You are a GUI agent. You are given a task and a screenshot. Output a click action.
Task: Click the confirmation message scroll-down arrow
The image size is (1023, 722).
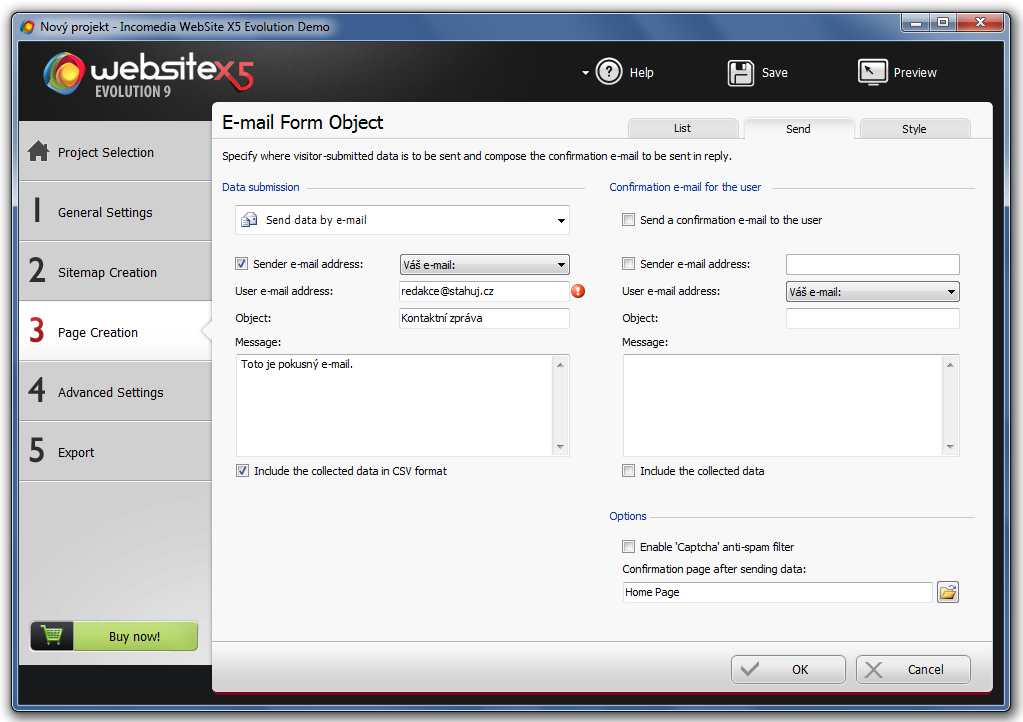click(951, 447)
